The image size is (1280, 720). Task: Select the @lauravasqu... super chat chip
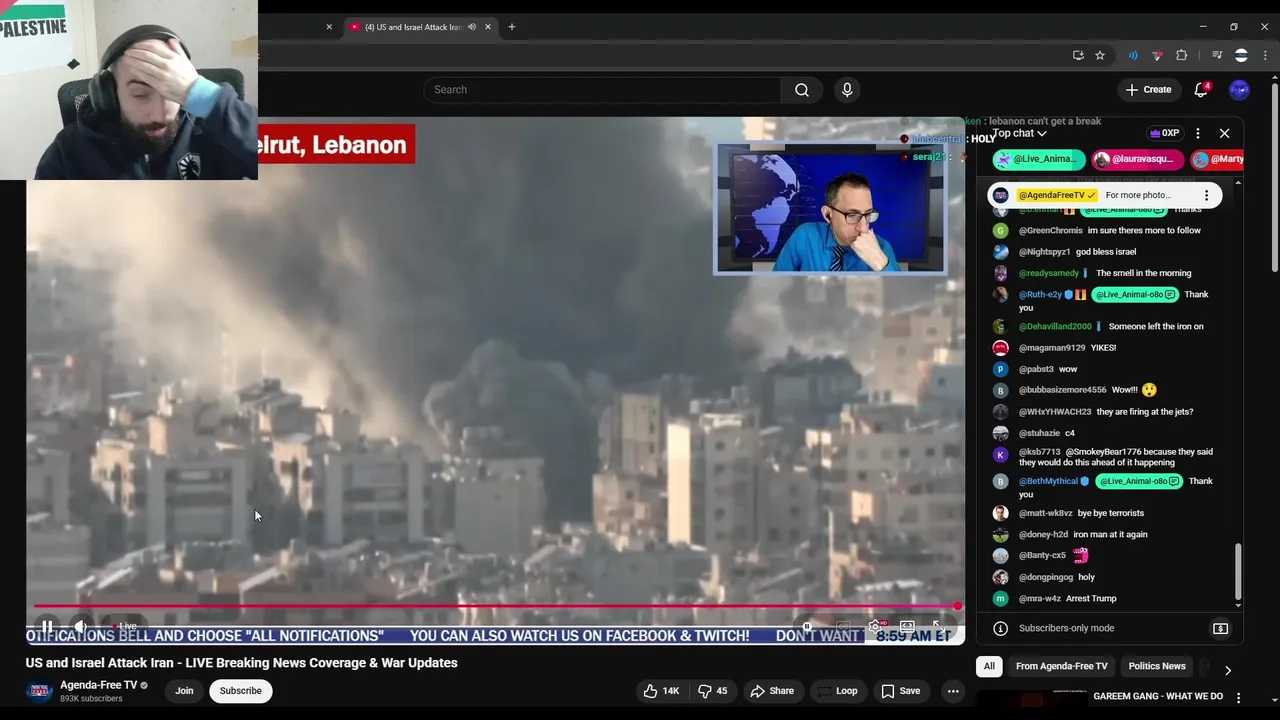[x=1138, y=159]
